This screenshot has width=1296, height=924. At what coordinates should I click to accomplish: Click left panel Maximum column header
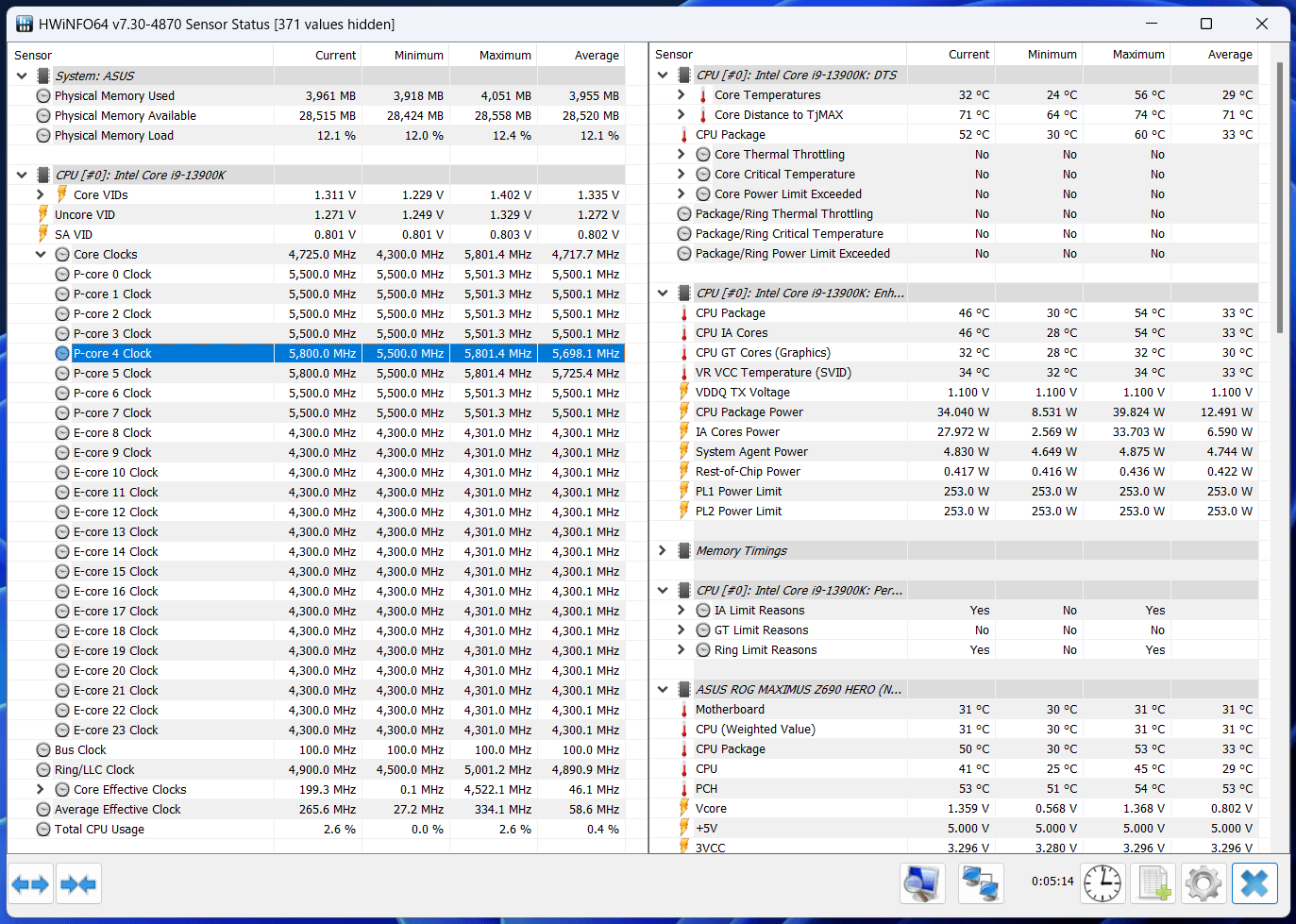pos(493,55)
